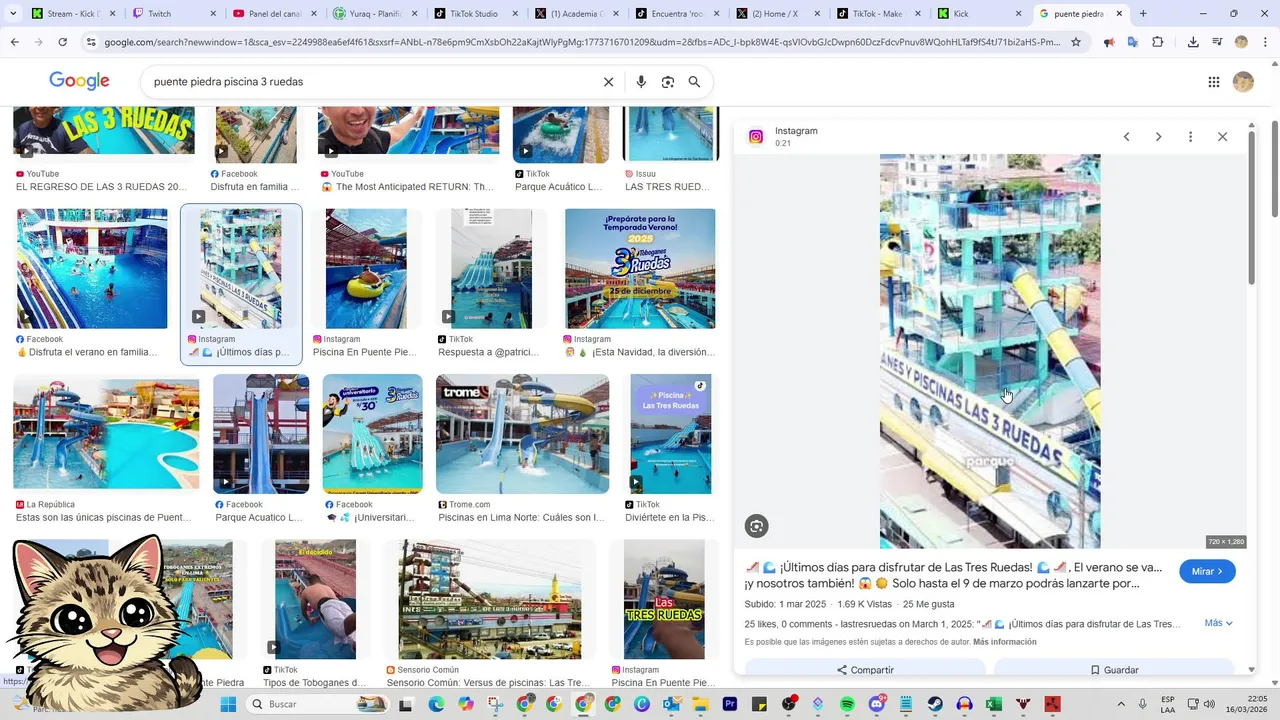Clear the Google search box text
The image size is (1280, 720).
608,82
